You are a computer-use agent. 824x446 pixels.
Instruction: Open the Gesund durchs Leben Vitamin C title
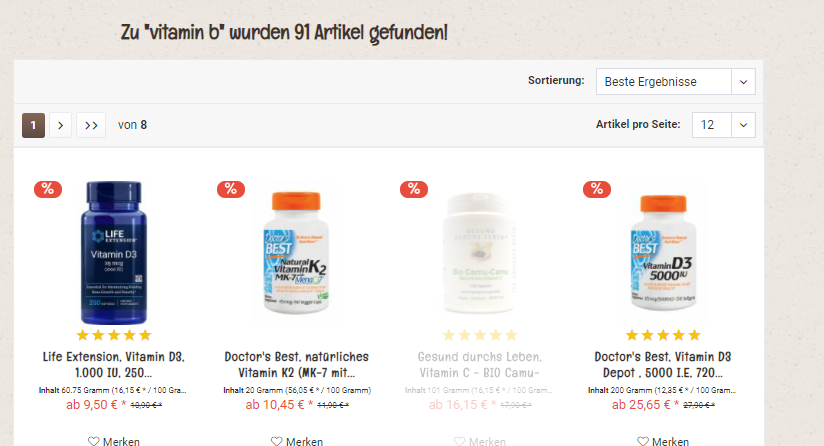click(479, 365)
